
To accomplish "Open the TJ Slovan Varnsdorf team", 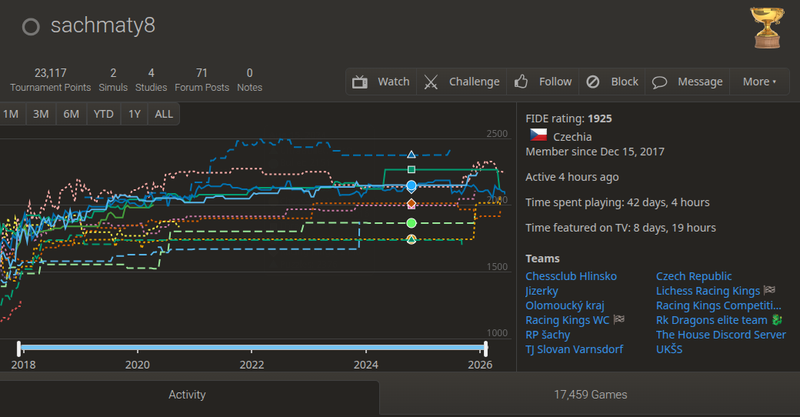I will point(574,350).
